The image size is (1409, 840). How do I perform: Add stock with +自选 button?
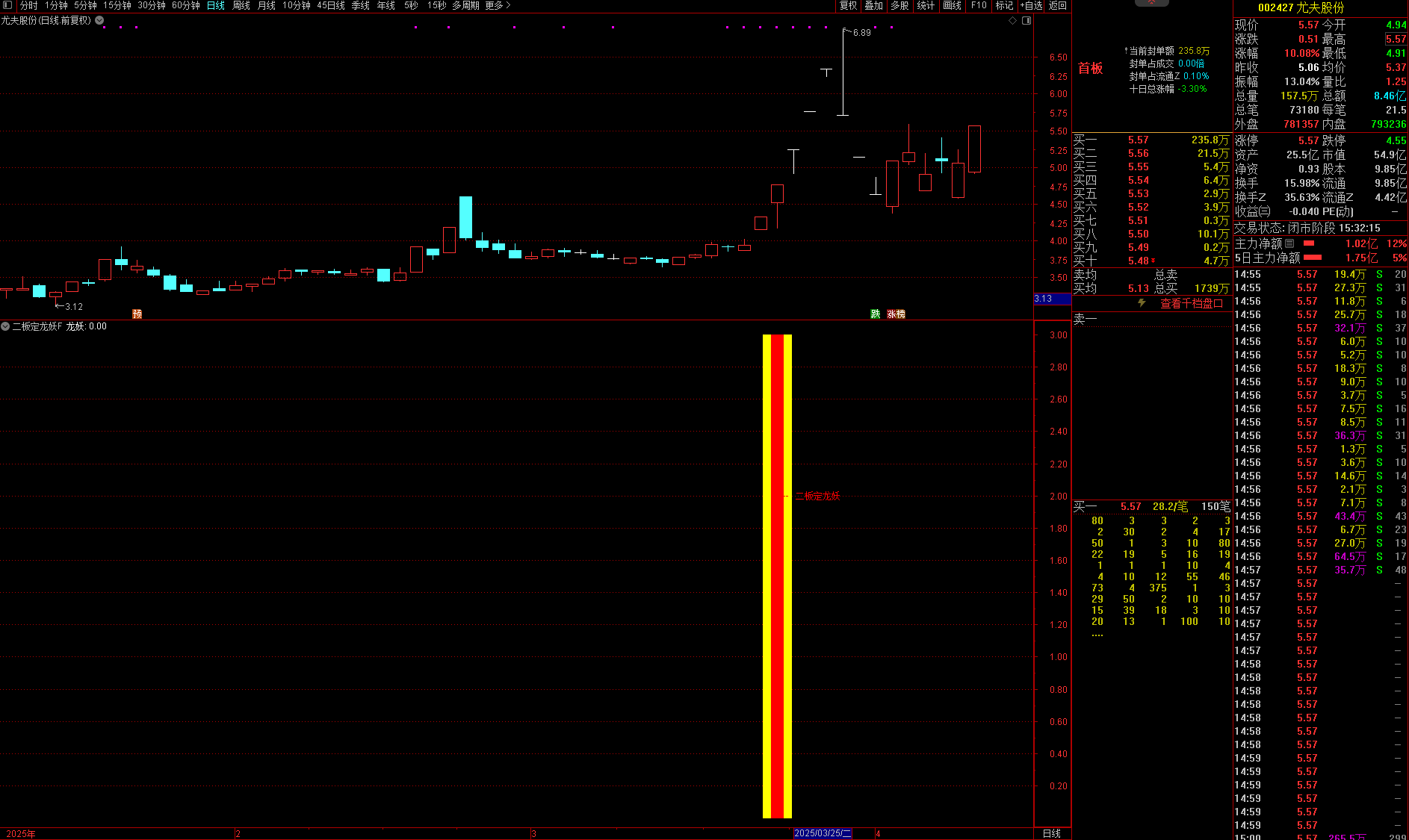pos(1032,5)
